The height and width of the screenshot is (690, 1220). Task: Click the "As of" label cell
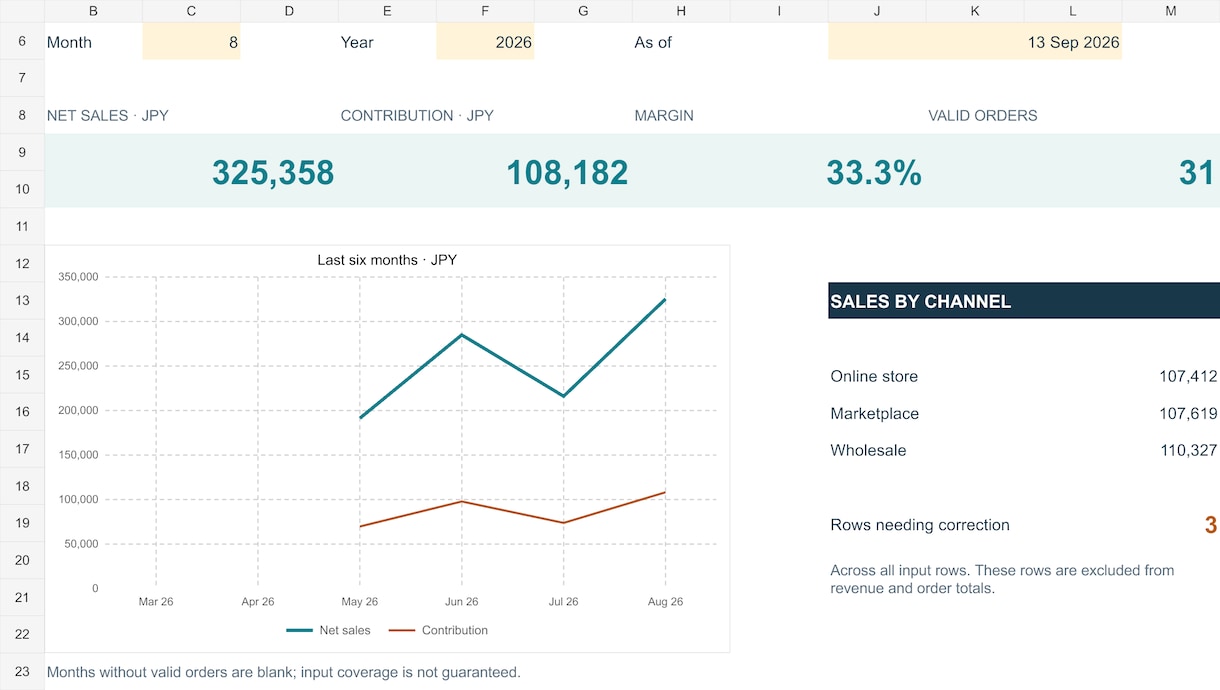click(653, 43)
